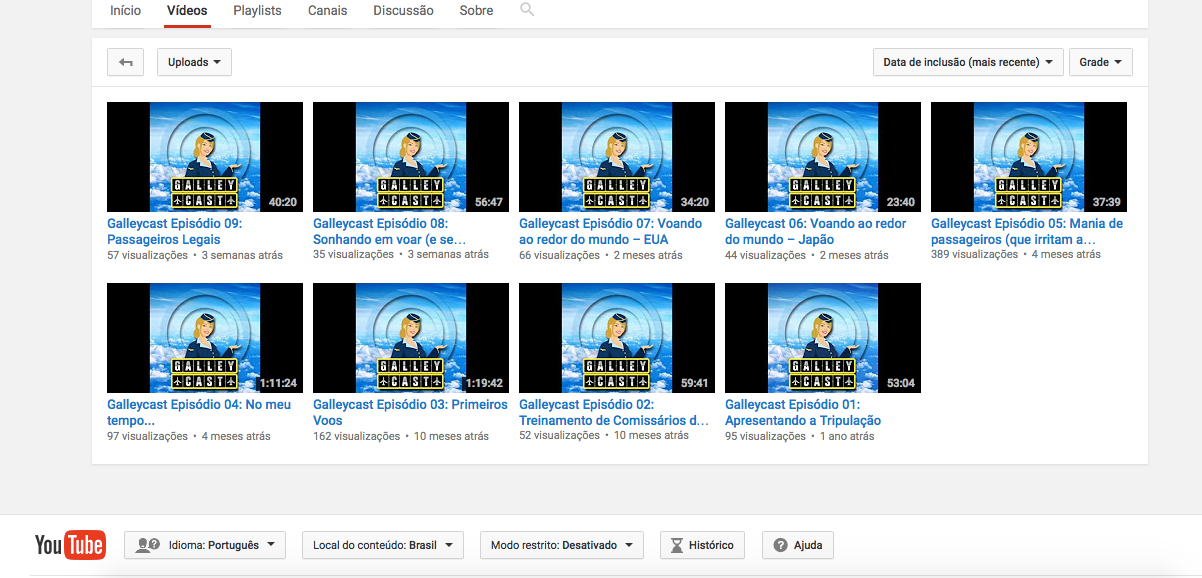Play the 56:47 Episódio 08 thumbnail
Viewport: 1202px width, 578px height.
[411, 157]
